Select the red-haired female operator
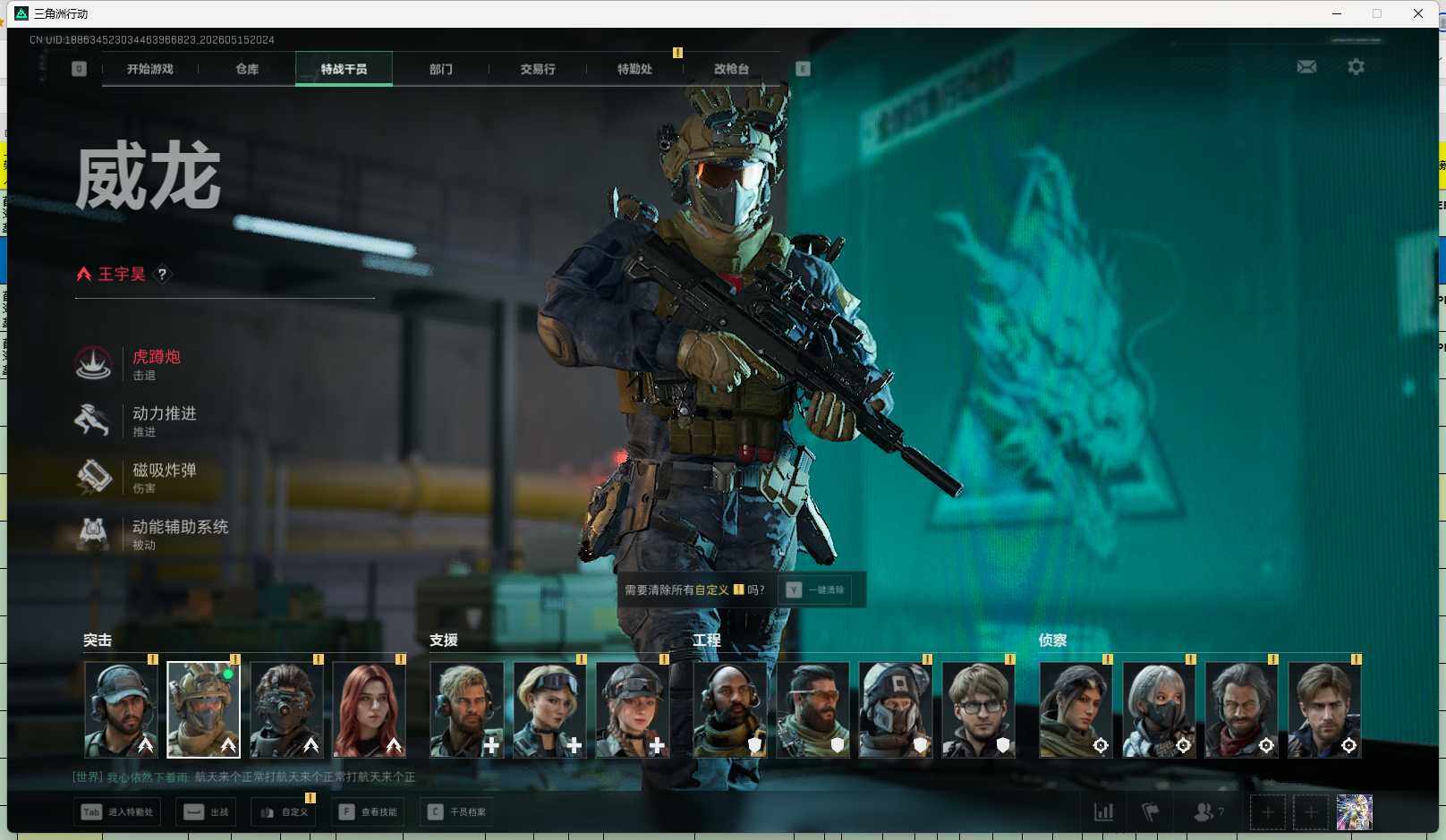Image resolution: width=1446 pixels, height=840 pixels. [369, 709]
